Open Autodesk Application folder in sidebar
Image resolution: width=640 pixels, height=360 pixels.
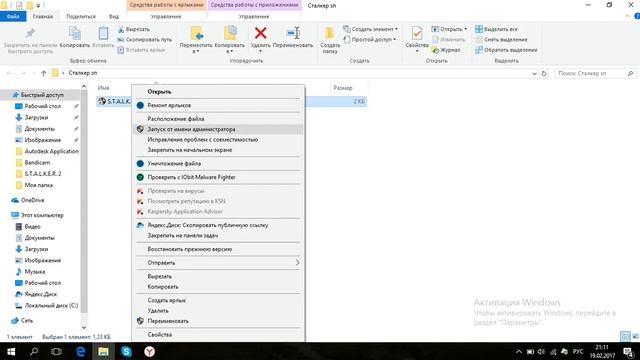(51, 151)
